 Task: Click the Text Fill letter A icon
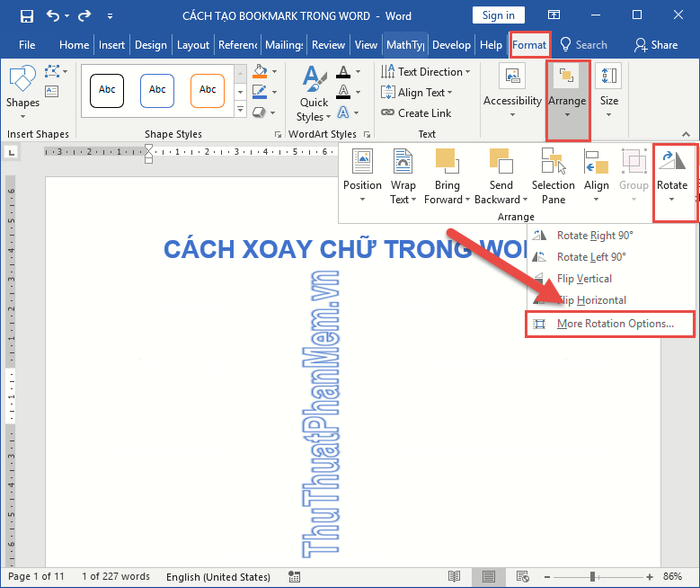pyautogui.click(x=343, y=71)
